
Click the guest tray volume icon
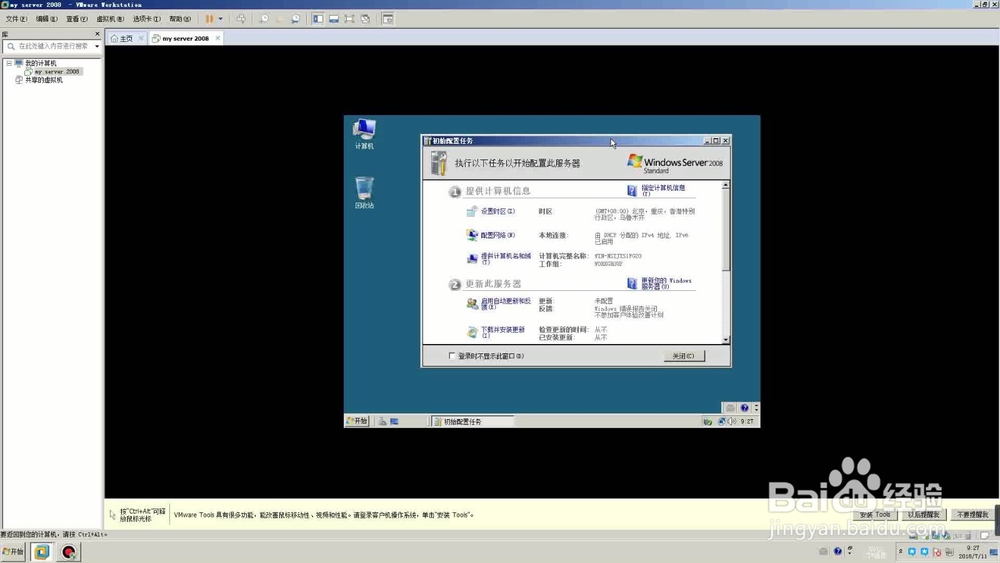click(732, 421)
